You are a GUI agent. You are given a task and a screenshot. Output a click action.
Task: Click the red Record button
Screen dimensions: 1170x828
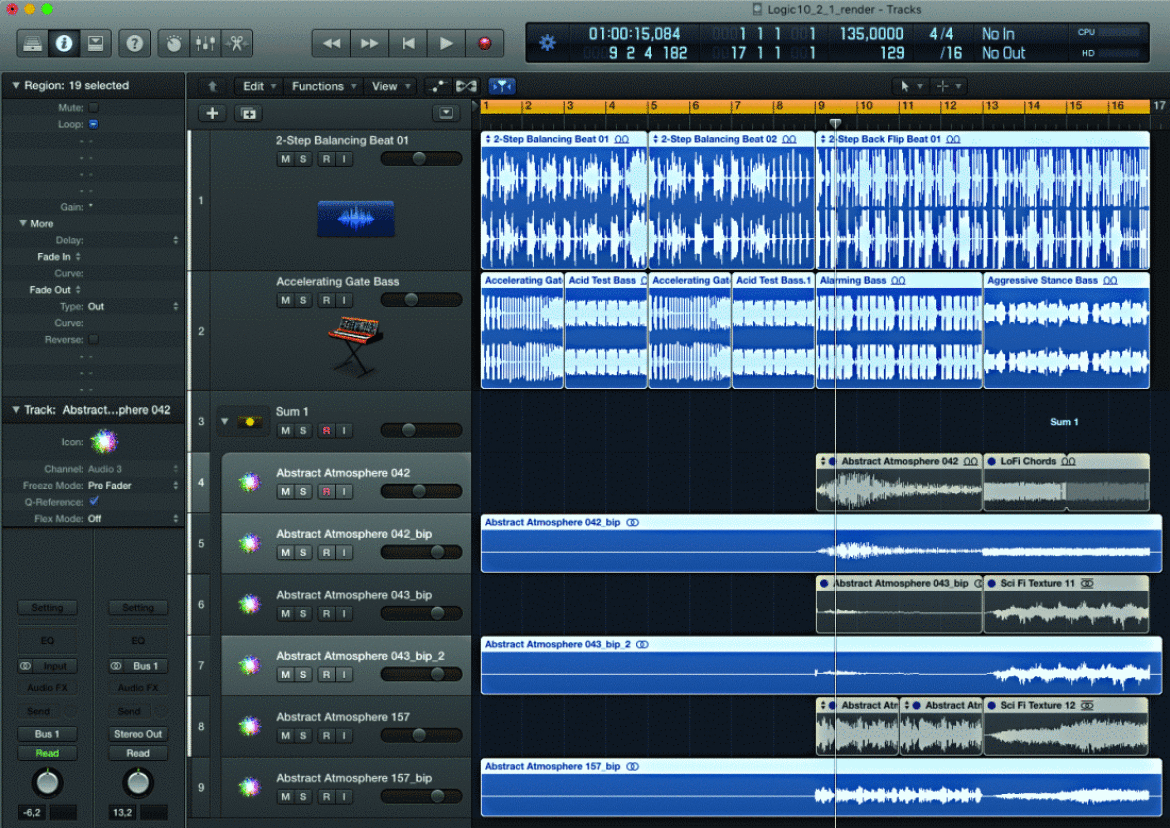[484, 43]
